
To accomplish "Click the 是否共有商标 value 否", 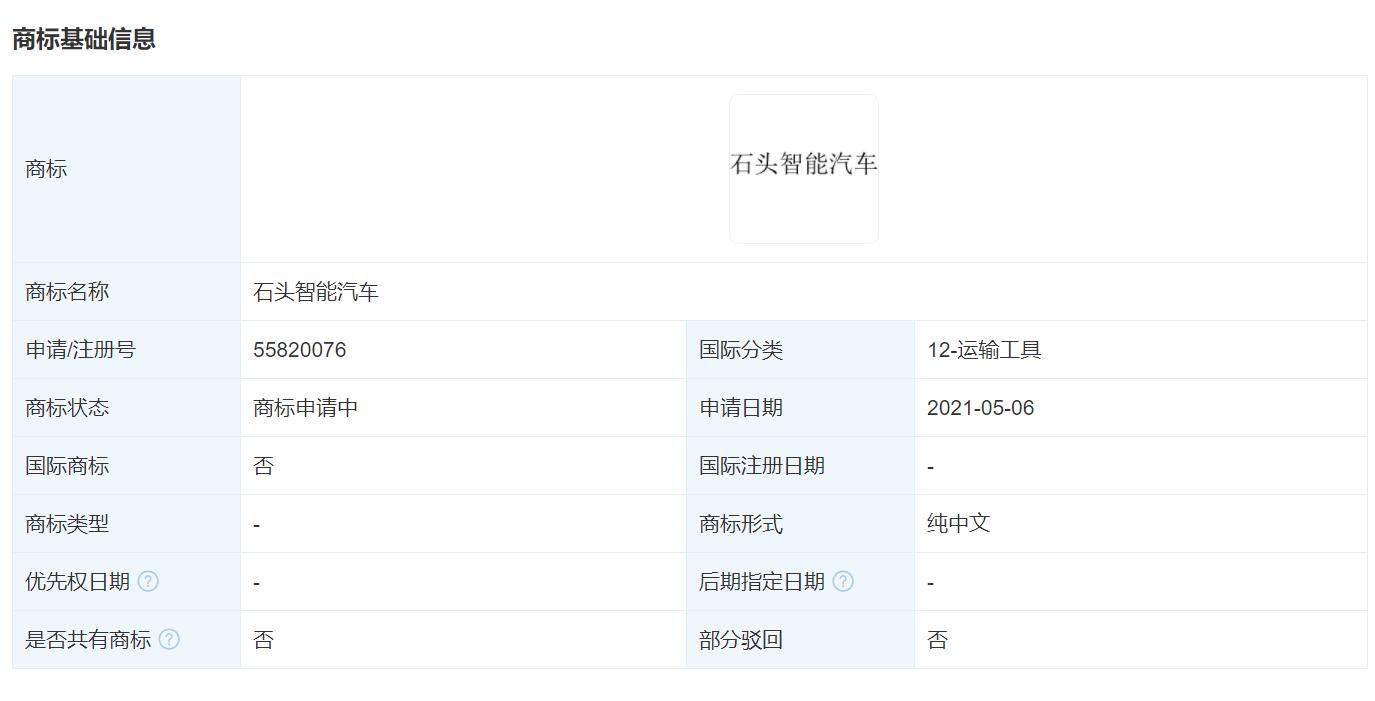I will tap(261, 639).
